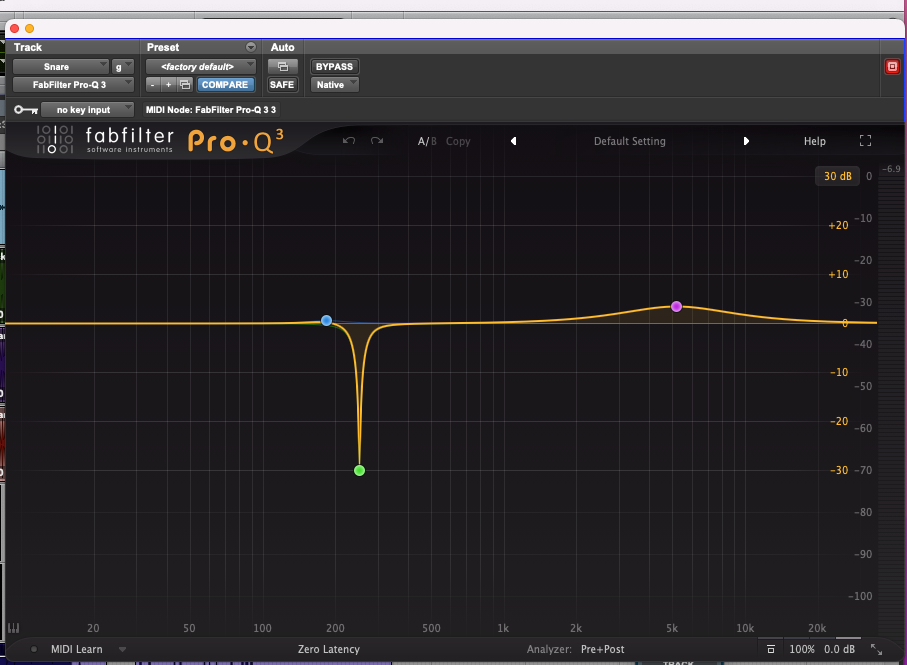
Task: Click the -6.9 peak level readout
Action: [891, 169]
